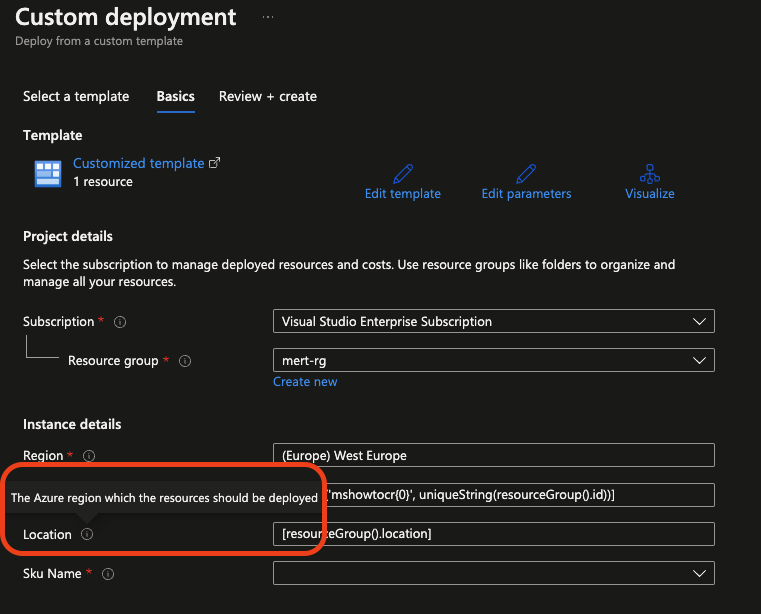Screen dimensions: 761x614
Task: Click the info icon beside Resource group
Action: [x=184, y=361]
